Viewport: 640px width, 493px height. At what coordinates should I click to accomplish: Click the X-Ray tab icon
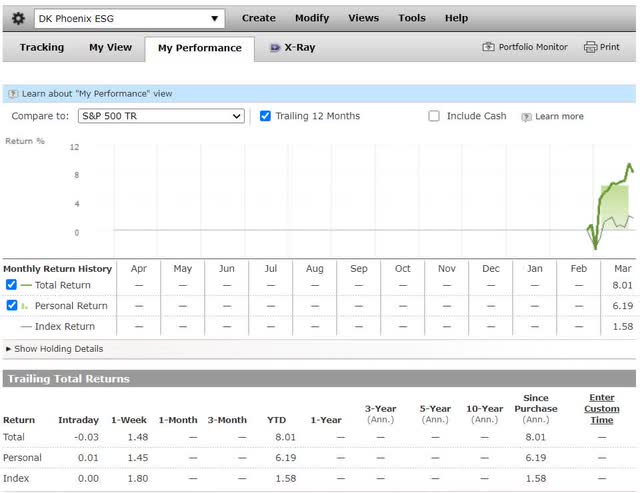[275, 48]
